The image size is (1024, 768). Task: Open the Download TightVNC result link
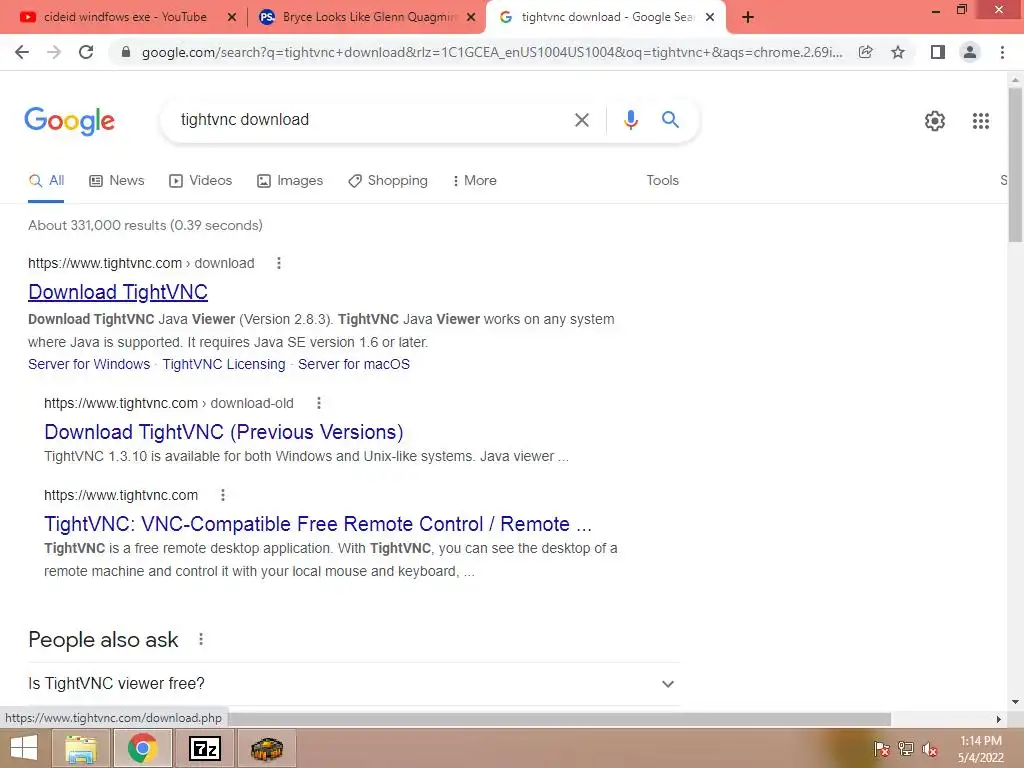pos(118,292)
